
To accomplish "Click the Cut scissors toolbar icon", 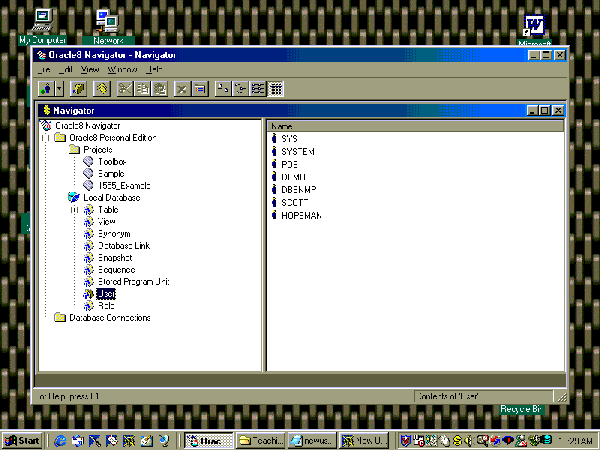I will click(x=125, y=89).
